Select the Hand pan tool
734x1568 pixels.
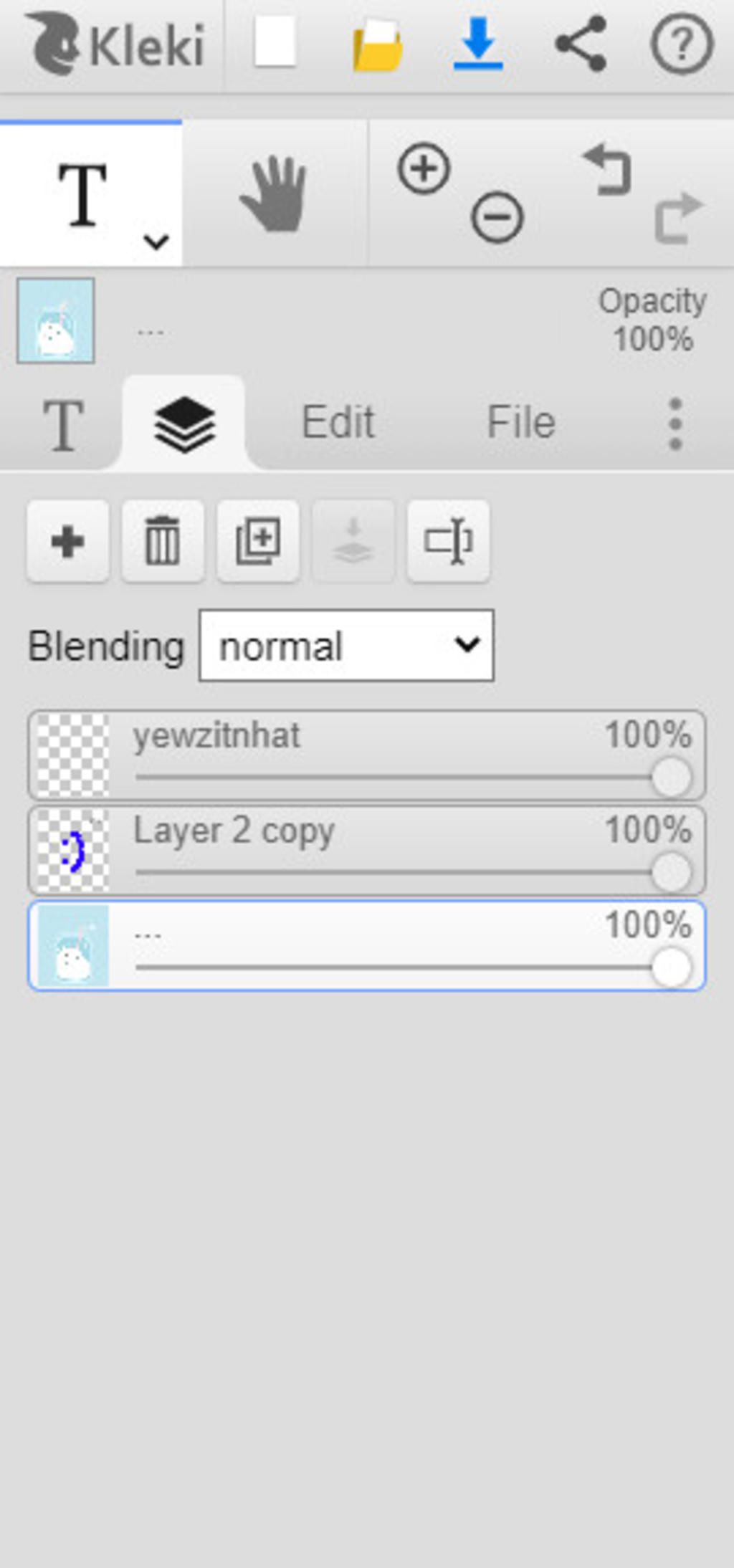[x=275, y=194]
